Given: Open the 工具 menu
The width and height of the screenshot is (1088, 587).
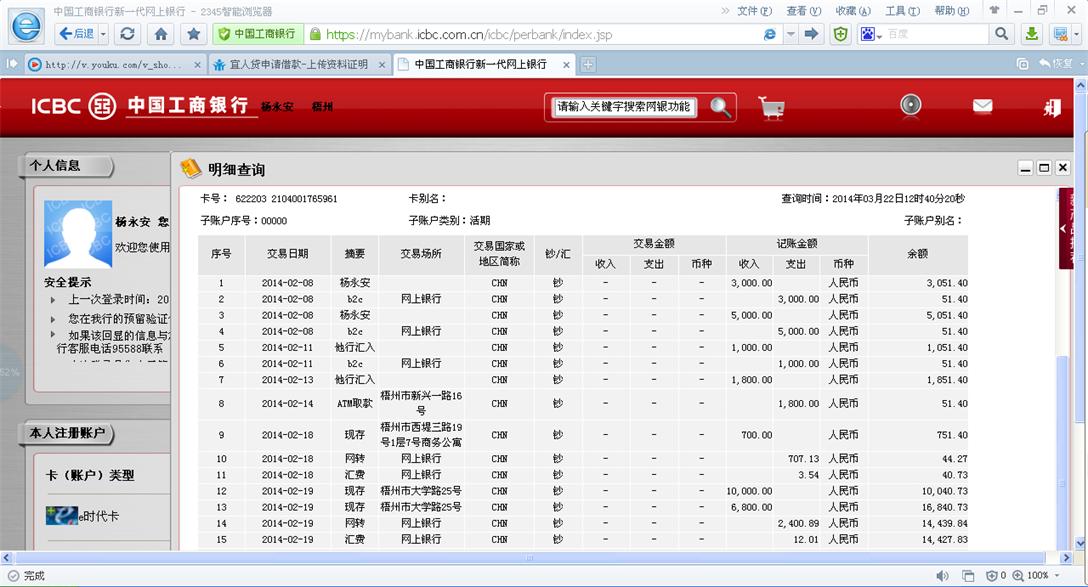Looking at the screenshot, I should tap(901, 11).
